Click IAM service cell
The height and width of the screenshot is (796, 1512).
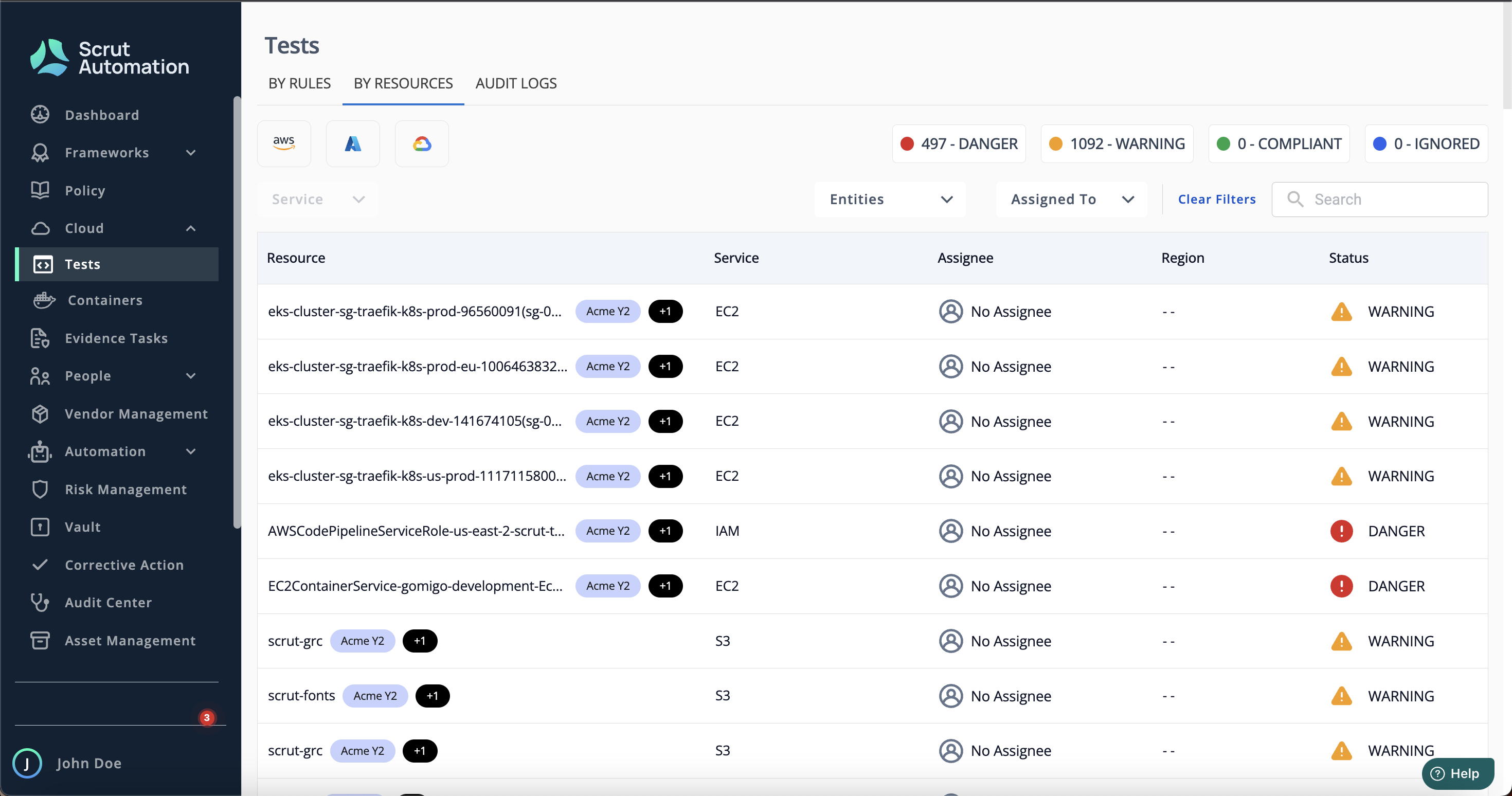click(727, 531)
